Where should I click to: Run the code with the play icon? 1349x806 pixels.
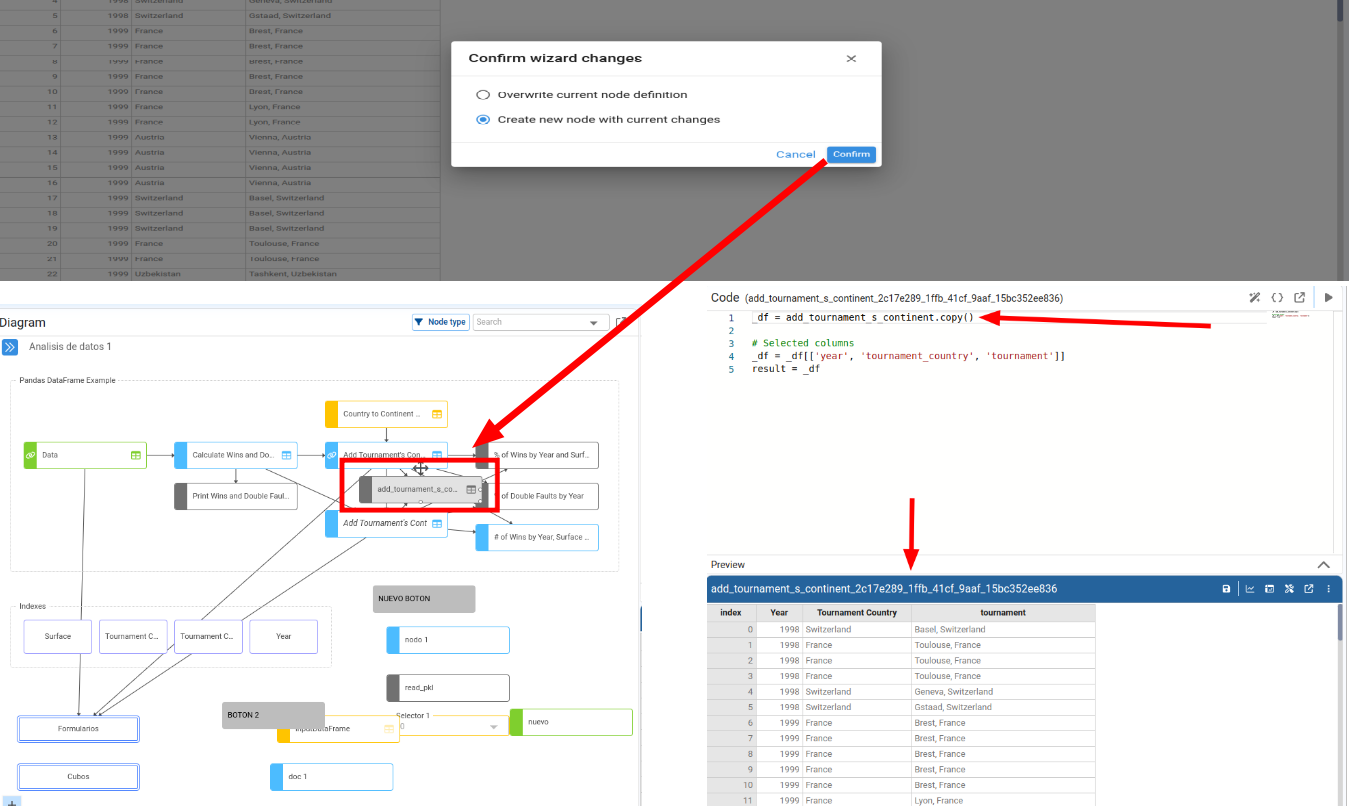[x=1328, y=297]
